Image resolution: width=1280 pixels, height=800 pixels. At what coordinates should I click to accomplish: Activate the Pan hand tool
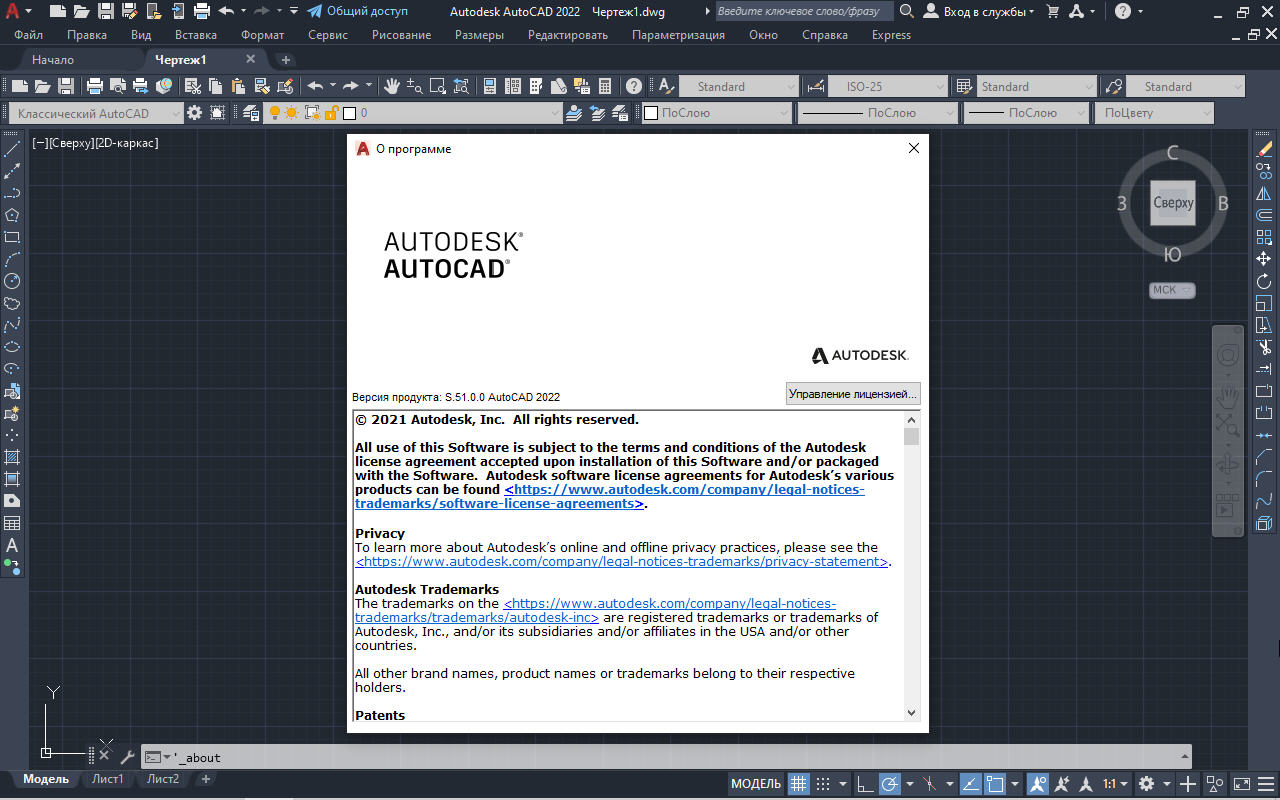click(x=392, y=86)
